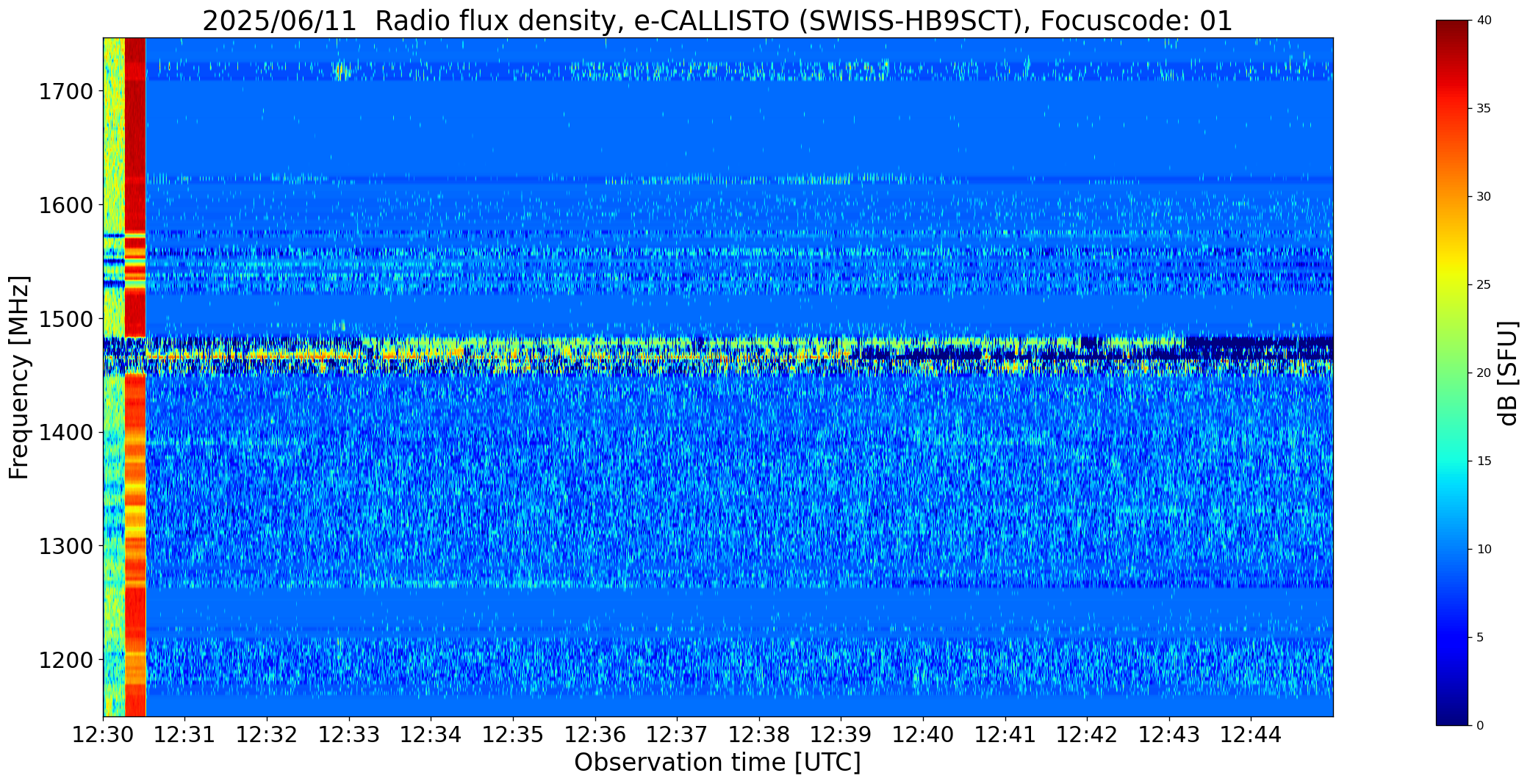
Task: Click the "Observation time [UTC]" axis label
Action: (x=717, y=763)
